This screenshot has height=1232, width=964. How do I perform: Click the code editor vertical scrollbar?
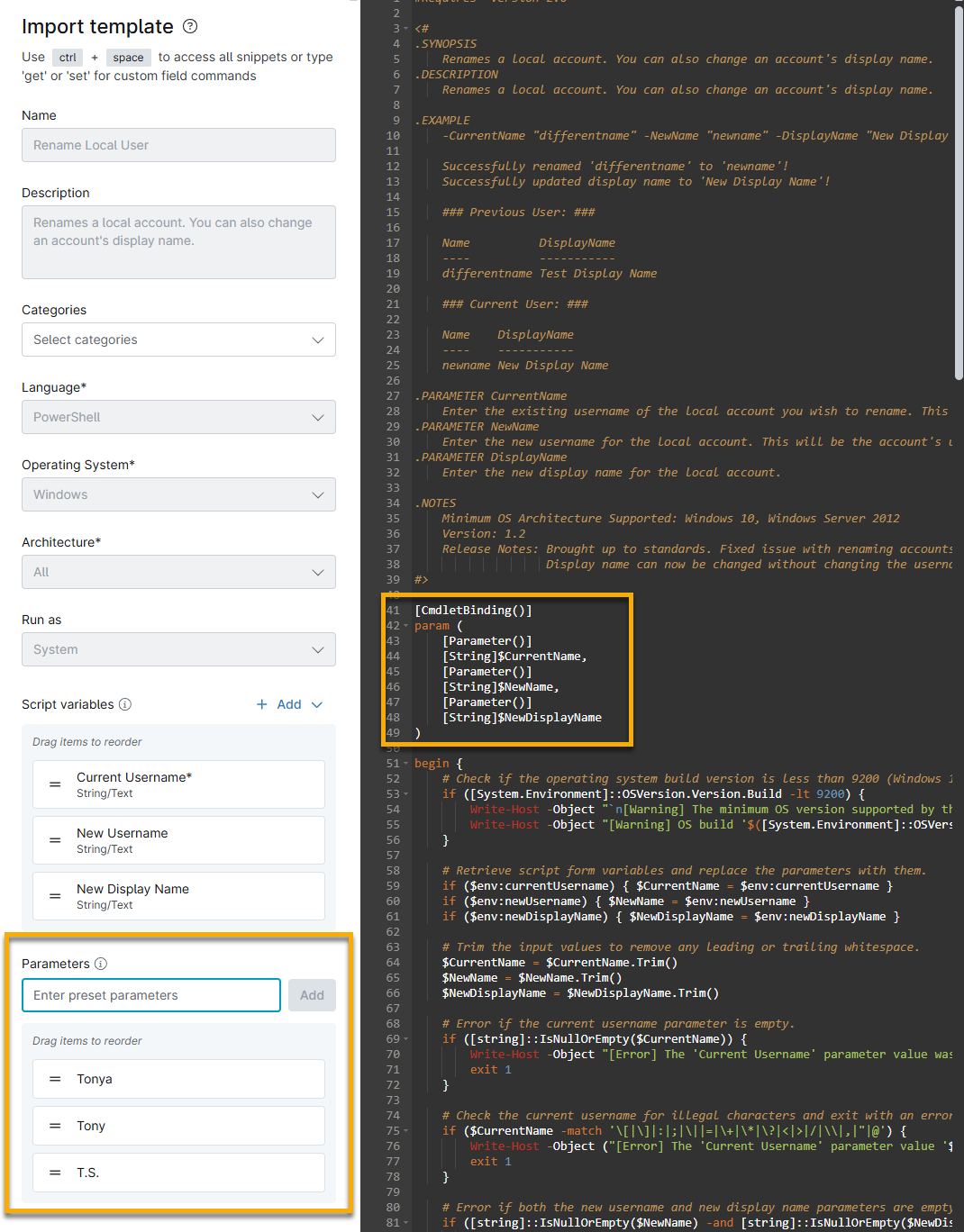959,194
